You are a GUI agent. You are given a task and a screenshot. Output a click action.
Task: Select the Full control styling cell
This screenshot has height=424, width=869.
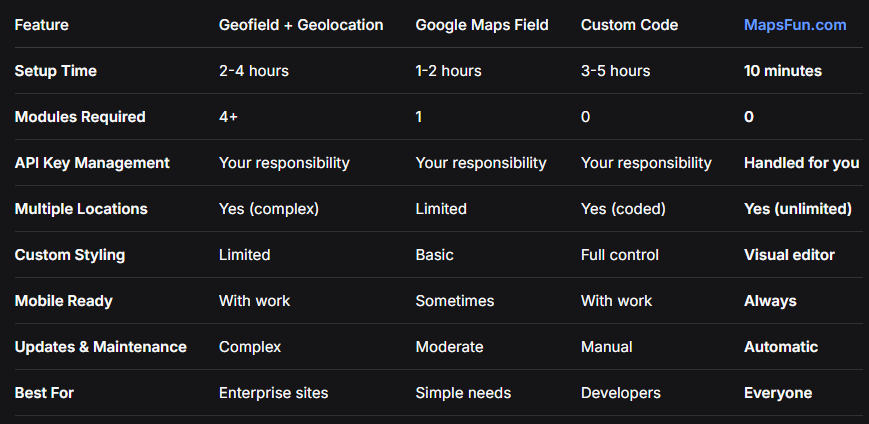[x=619, y=255]
